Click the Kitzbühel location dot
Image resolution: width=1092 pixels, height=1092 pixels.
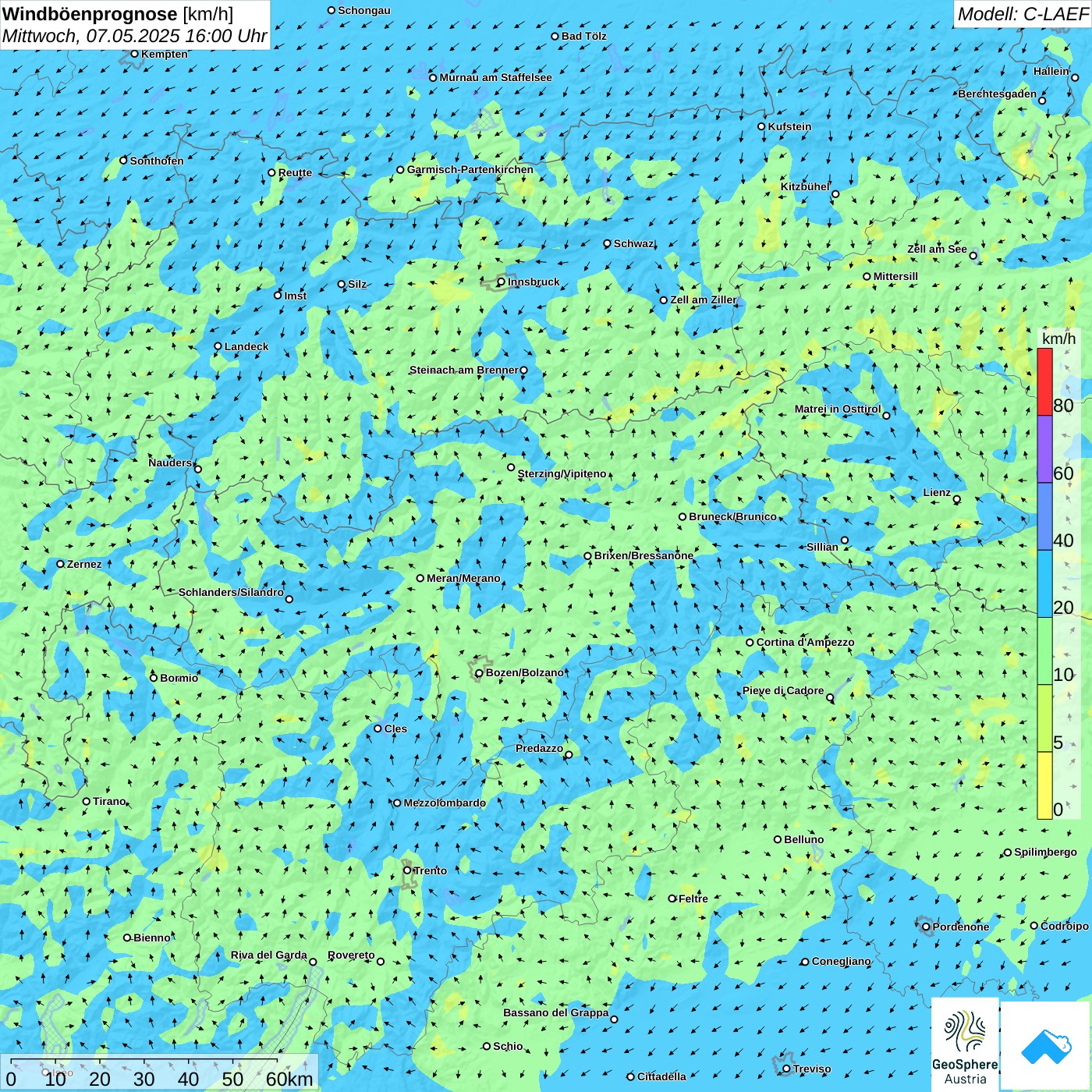click(x=835, y=194)
